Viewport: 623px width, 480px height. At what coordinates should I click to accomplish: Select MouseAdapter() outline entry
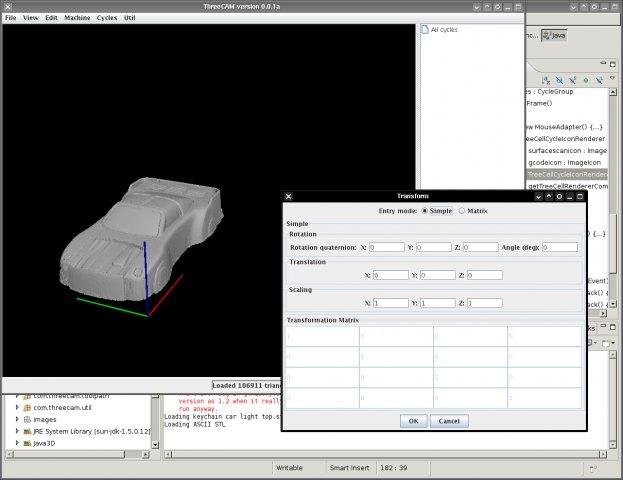(x=565, y=127)
